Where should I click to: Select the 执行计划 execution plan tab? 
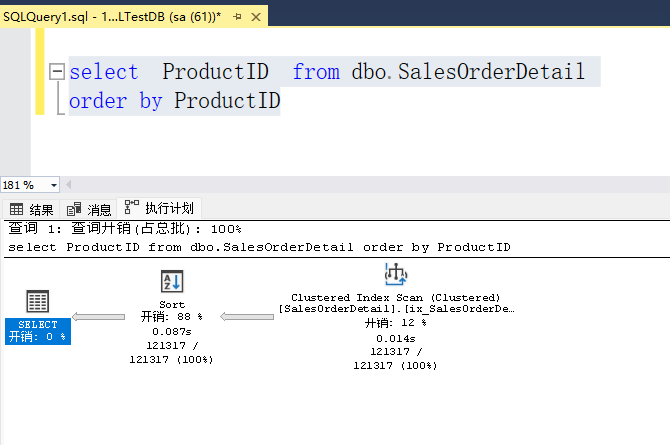pyautogui.click(x=160, y=209)
